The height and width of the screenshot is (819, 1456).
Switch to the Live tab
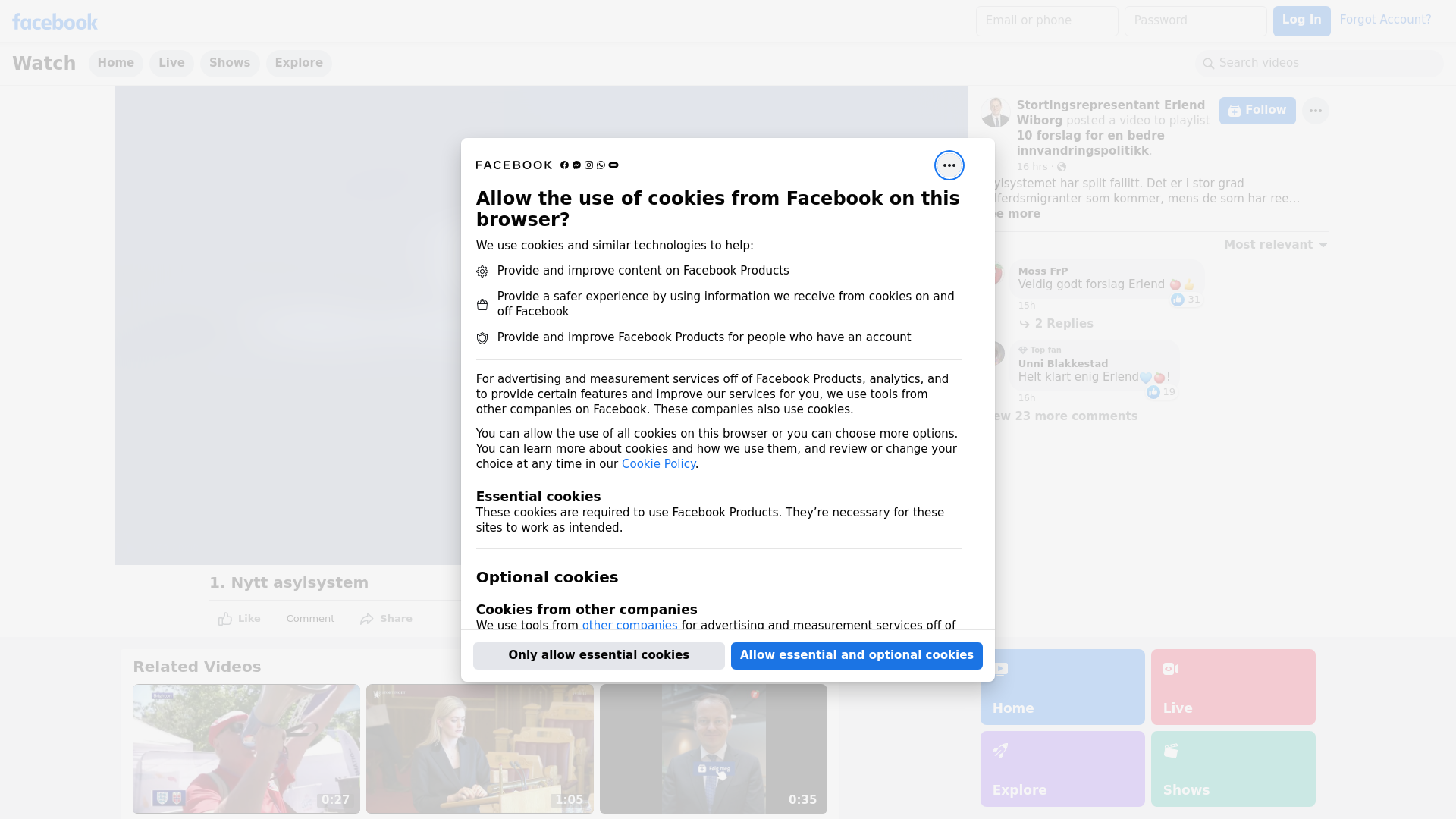[171, 63]
